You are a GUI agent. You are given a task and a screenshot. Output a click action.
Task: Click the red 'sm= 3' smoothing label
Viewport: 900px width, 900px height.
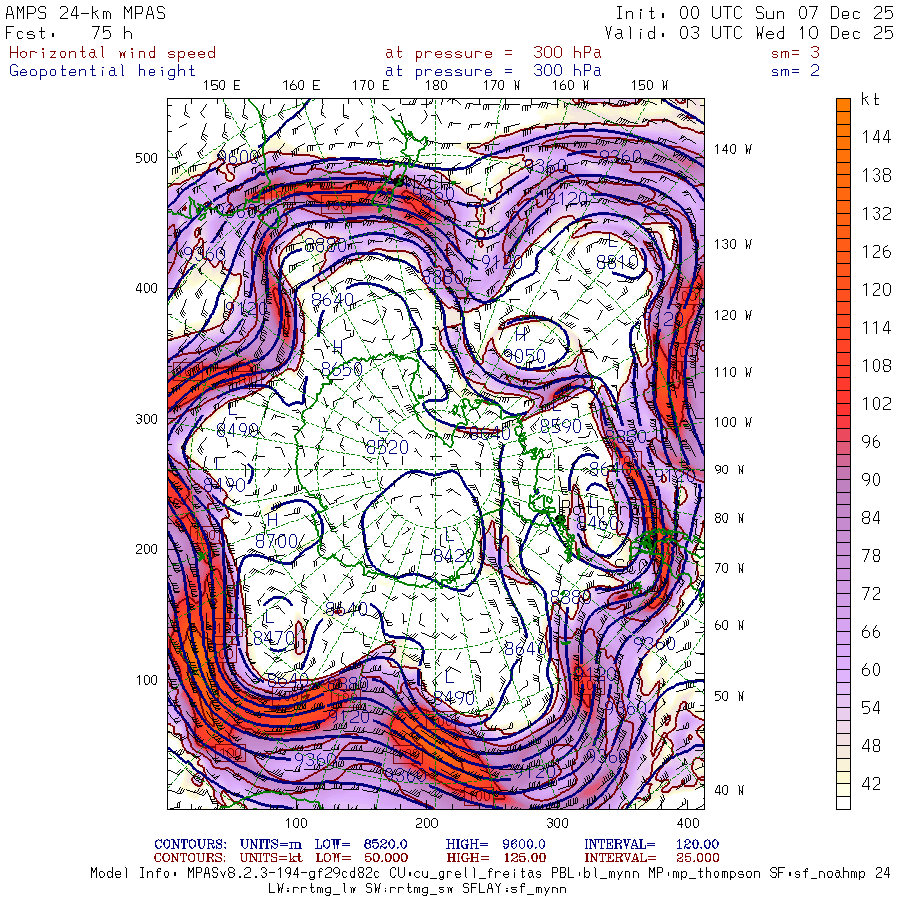[x=796, y=53]
